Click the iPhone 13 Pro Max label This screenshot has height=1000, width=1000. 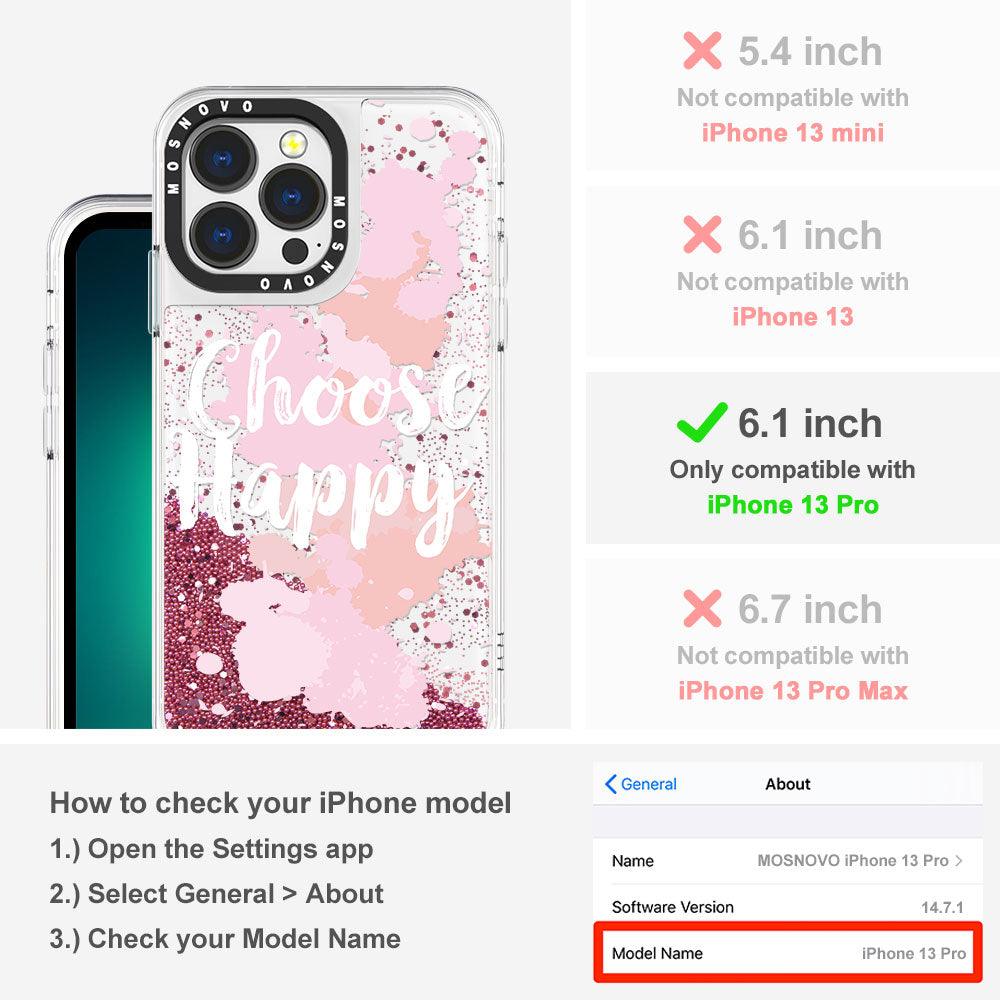point(793,691)
